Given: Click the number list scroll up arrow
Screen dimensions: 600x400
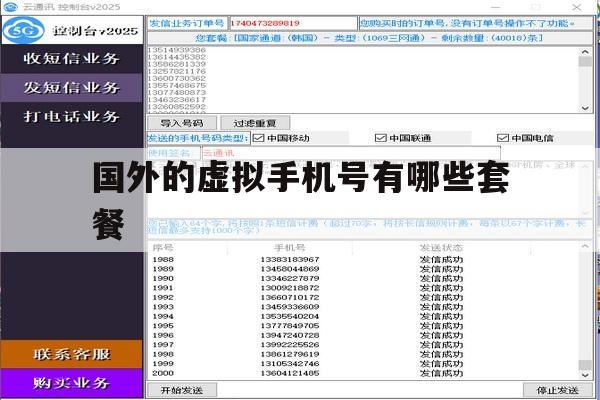Looking at the screenshot, I should coord(585,51).
